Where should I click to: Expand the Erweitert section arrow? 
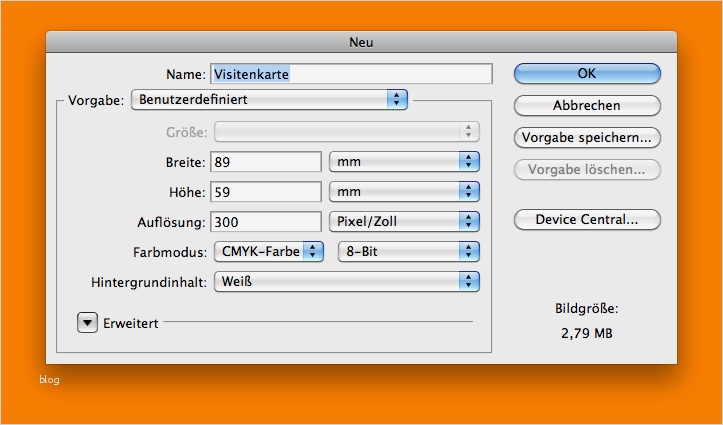[x=87, y=323]
